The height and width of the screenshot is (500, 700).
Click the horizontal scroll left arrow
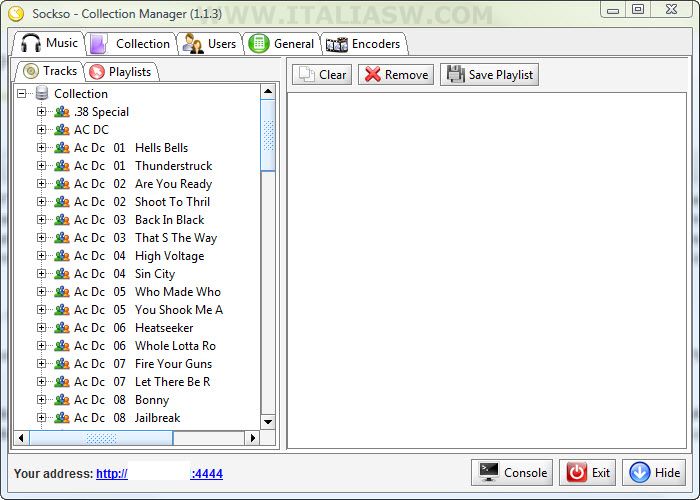click(21, 438)
